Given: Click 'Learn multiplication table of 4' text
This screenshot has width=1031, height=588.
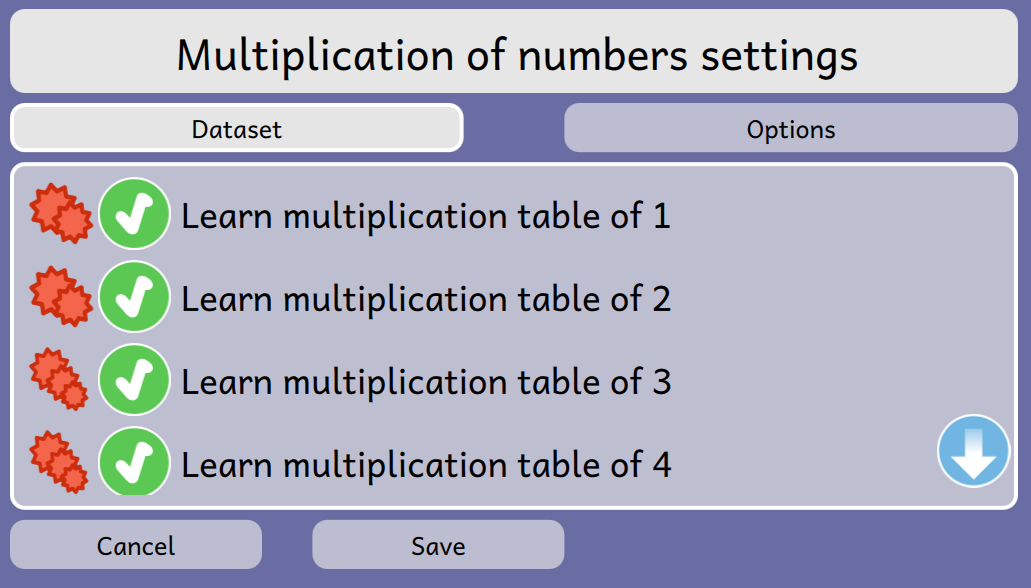Looking at the screenshot, I should pyautogui.click(x=426, y=465).
